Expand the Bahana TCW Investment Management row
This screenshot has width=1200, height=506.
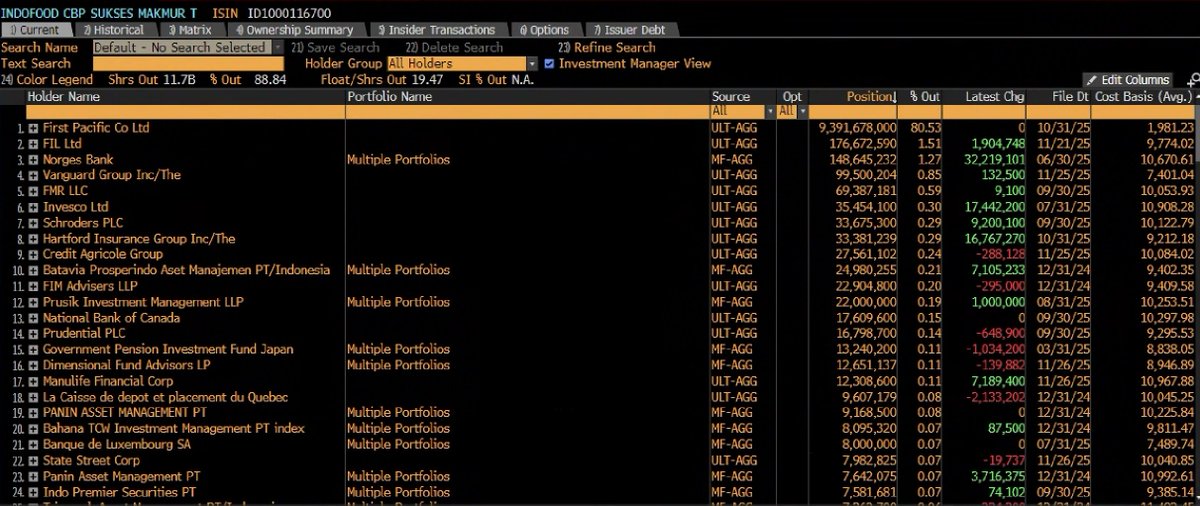(x=33, y=428)
